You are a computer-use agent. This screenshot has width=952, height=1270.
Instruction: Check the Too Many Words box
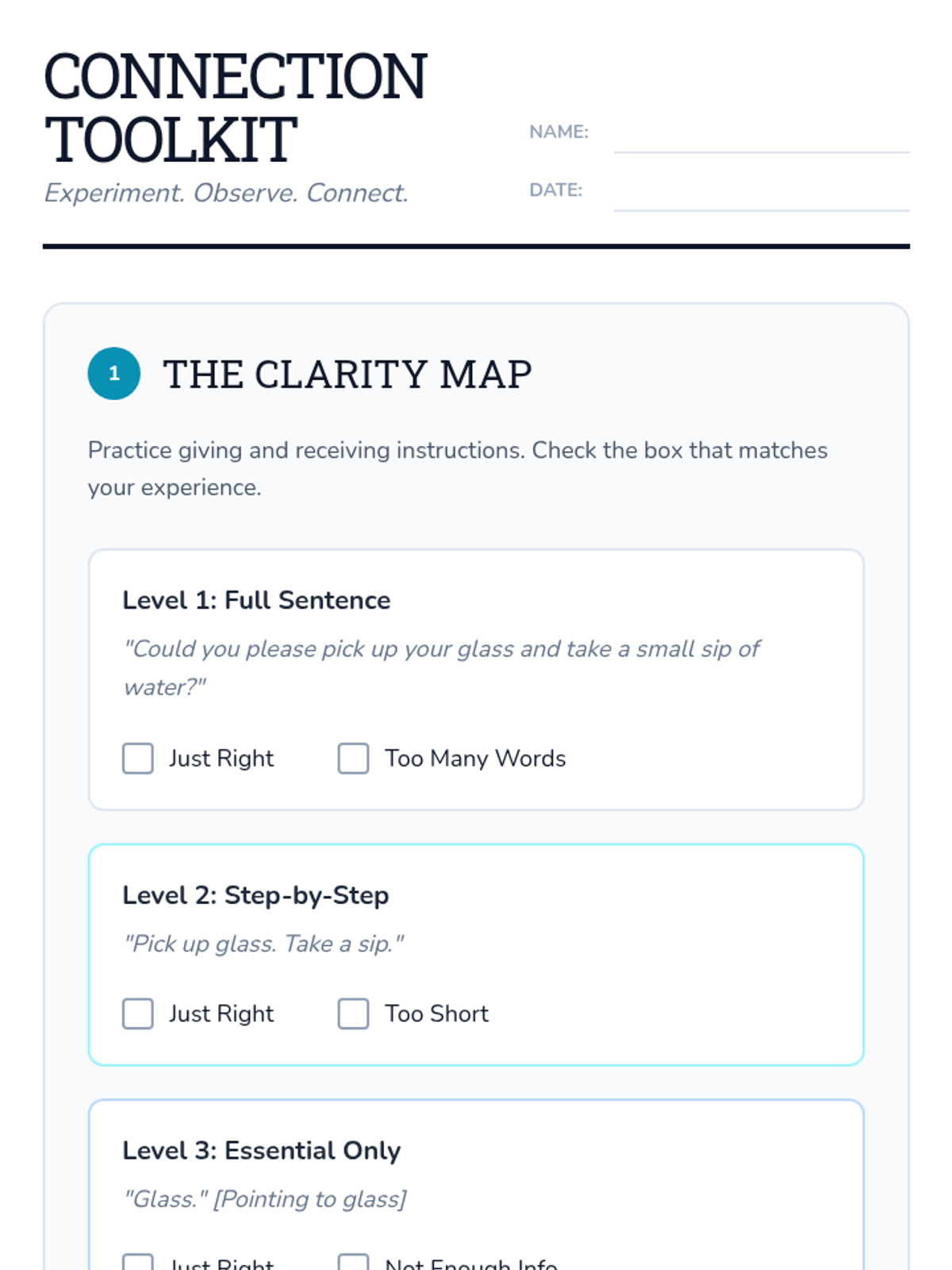(x=354, y=758)
